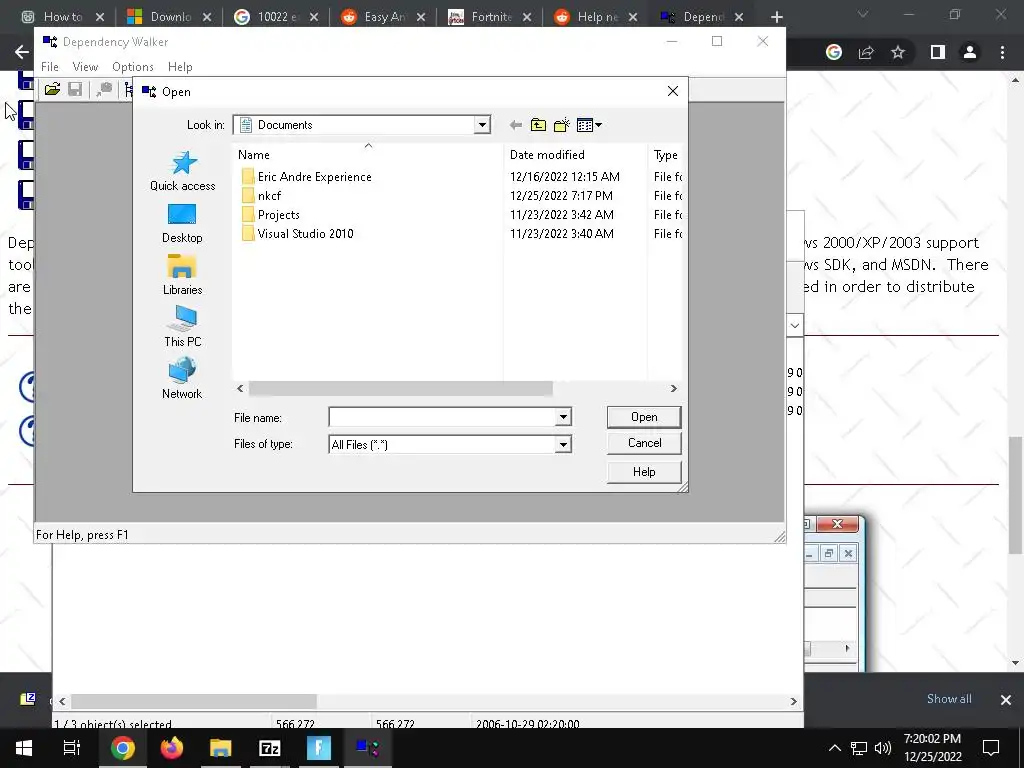Image resolution: width=1024 pixels, height=768 pixels.
Task: Close the Chrome downloads bar
Action: click(x=1006, y=699)
